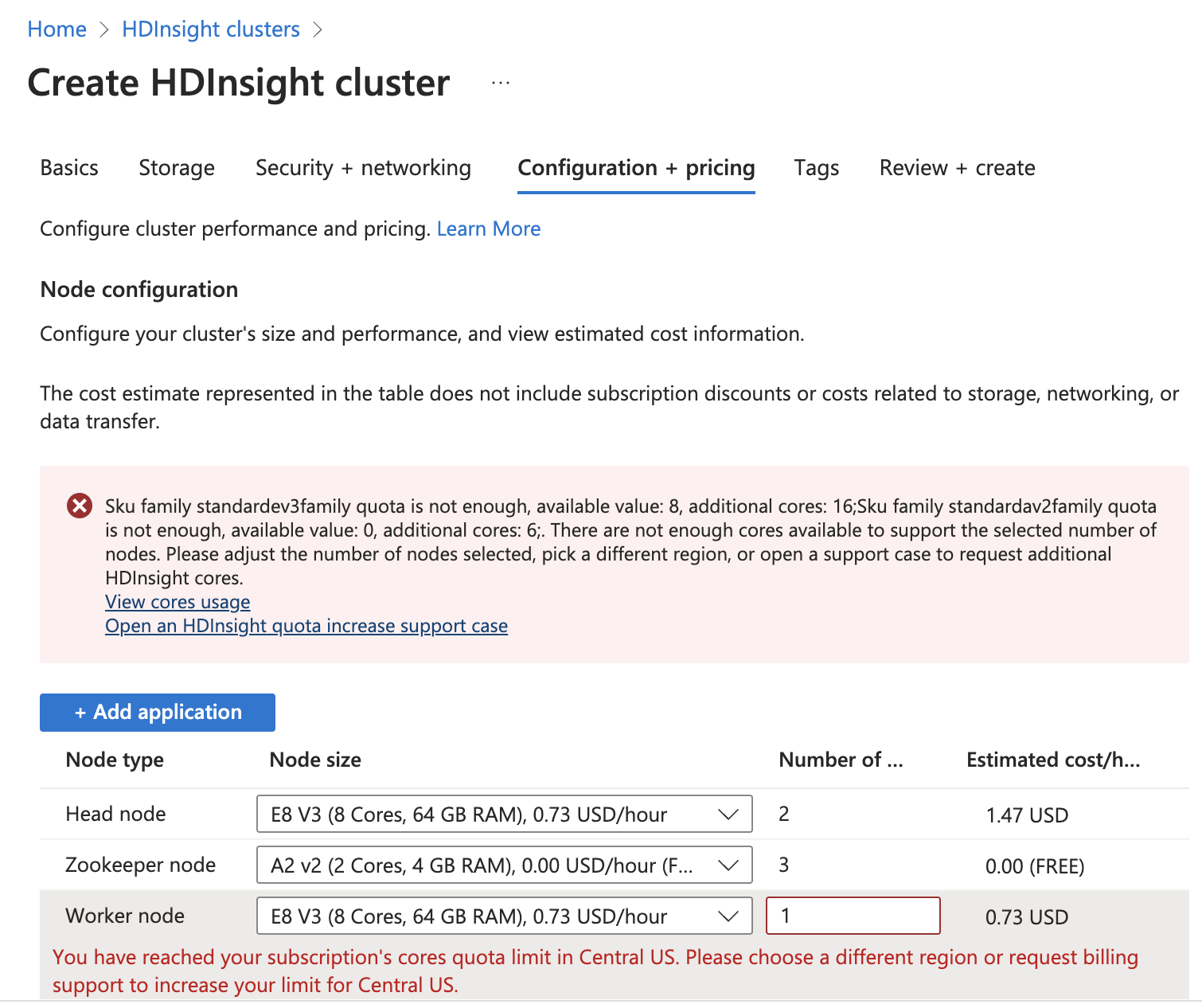Image resolution: width=1202 pixels, height=1008 pixels.
Task: Go to Review + create tab
Action: tap(957, 168)
